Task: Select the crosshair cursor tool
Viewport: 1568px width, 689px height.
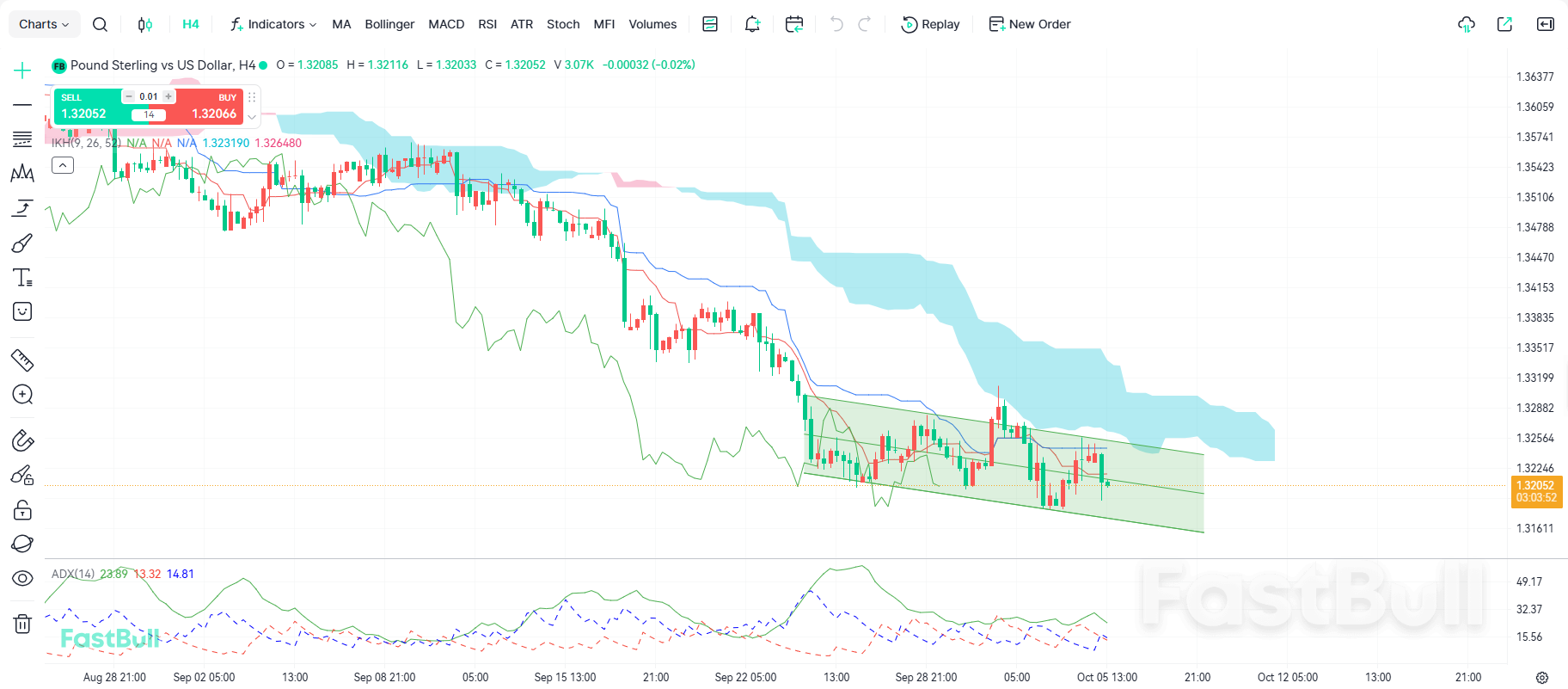Action: click(x=22, y=71)
